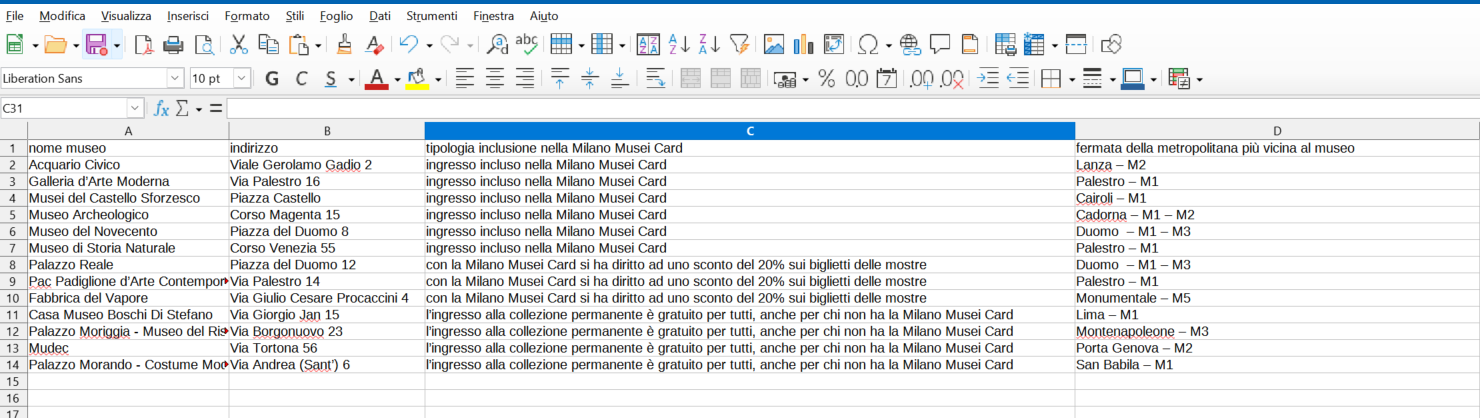Click the Clone Formatting paintbrush icon
This screenshot has width=1480, height=418.
point(344,44)
